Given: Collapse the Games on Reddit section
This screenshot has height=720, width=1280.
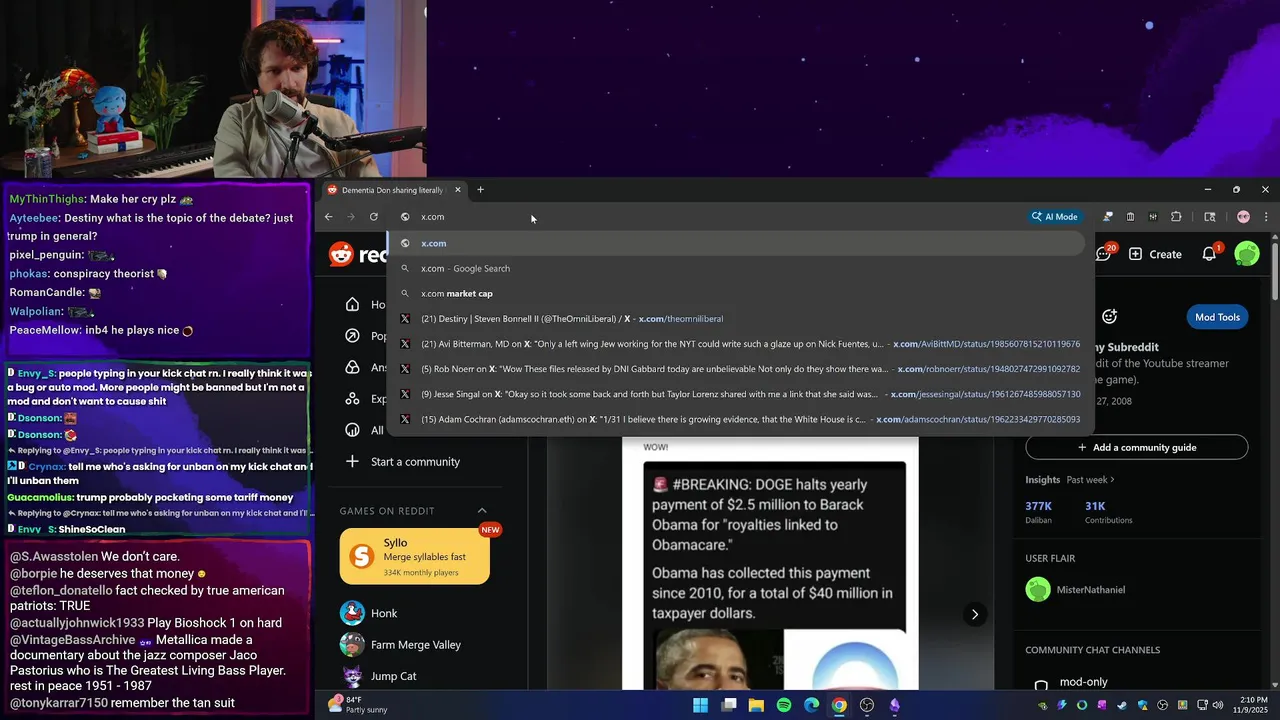Looking at the screenshot, I should coord(482,511).
